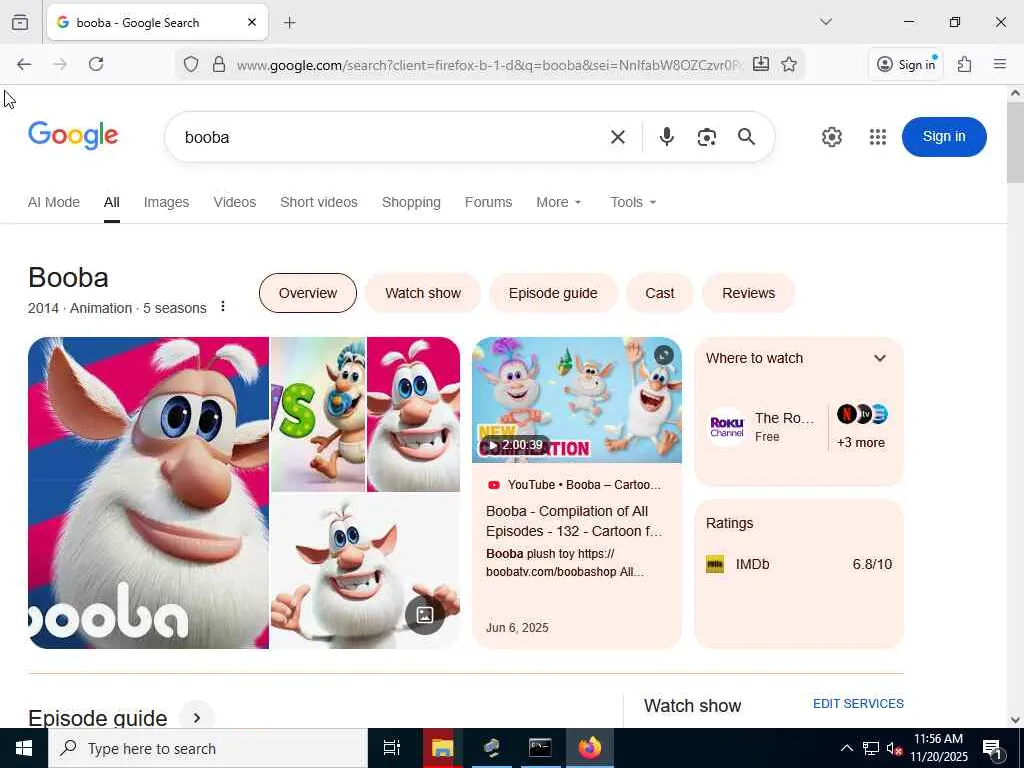Open the Firefox taskbar icon
1024x768 pixels.
[589, 748]
